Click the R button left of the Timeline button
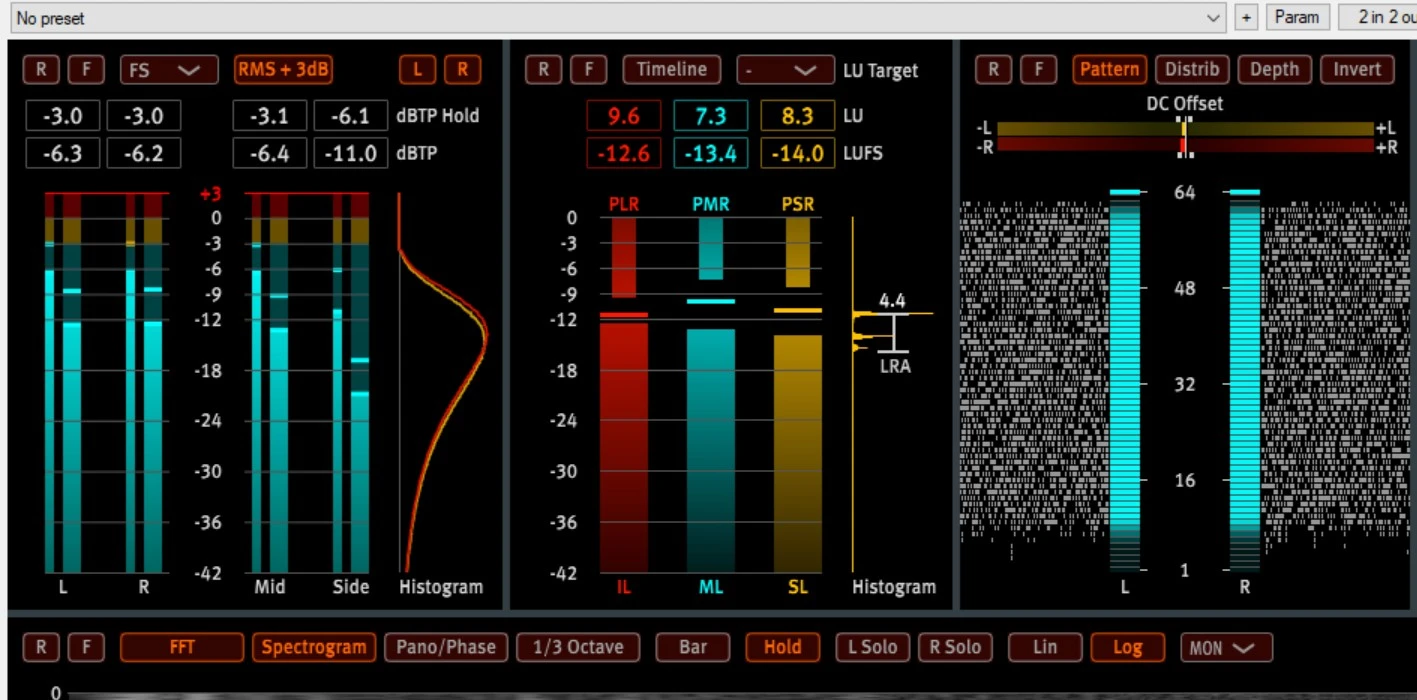The height and width of the screenshot is (700, 1417). click(x=543, y=70)
